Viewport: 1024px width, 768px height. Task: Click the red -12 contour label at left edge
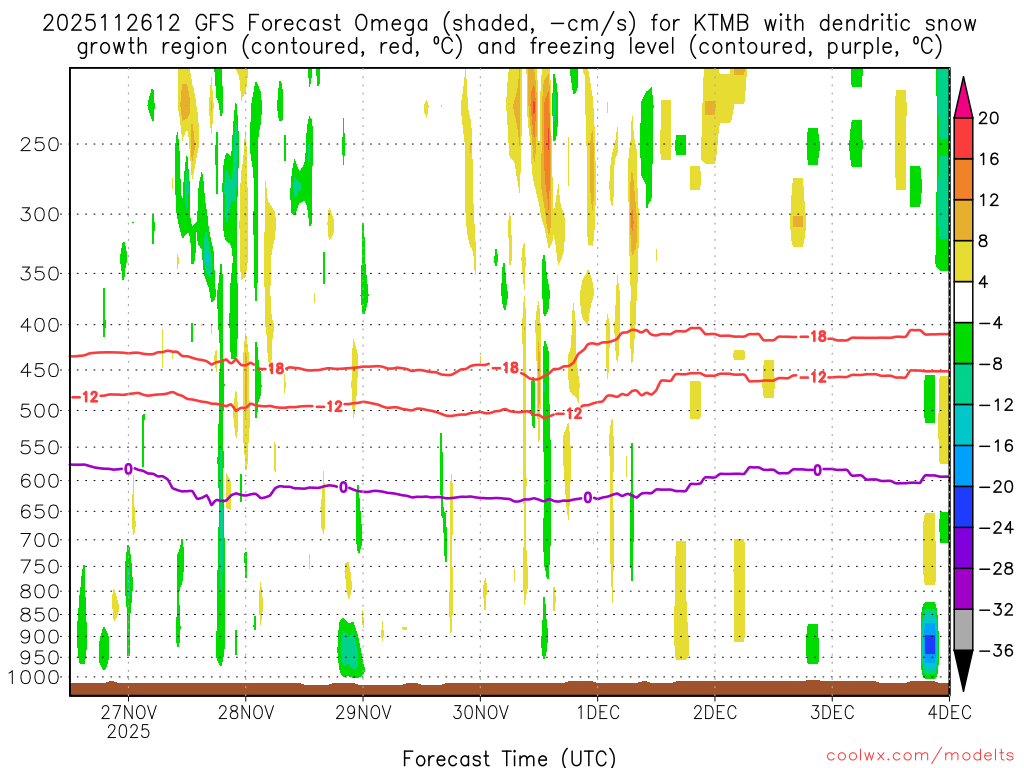pos(84,397)
